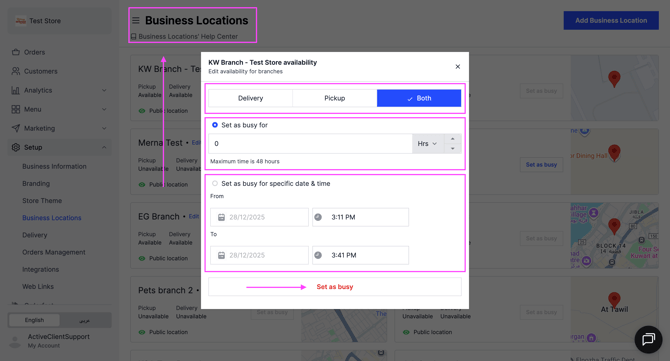The height and width of the screenshot is (361, 670).
Task: Click Set as busy on Merna Test row
Action: point(541,164)
